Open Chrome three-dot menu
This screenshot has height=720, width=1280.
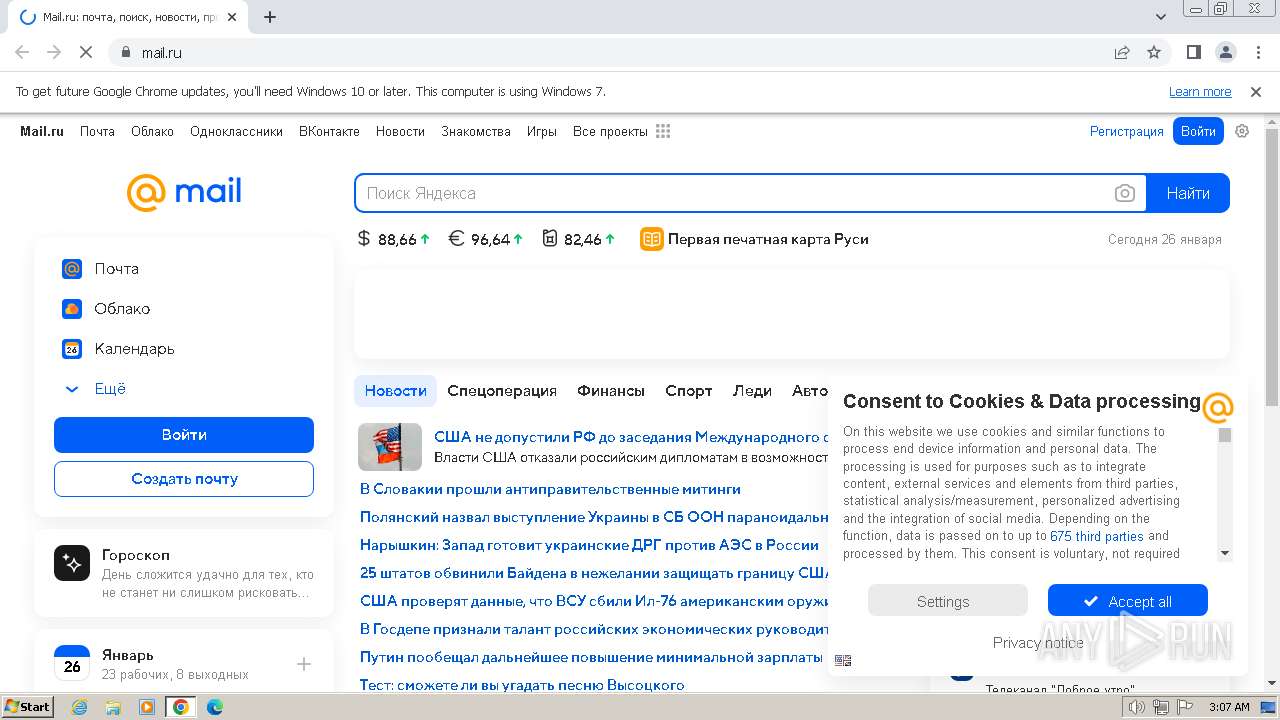(x=1256, y=52)
